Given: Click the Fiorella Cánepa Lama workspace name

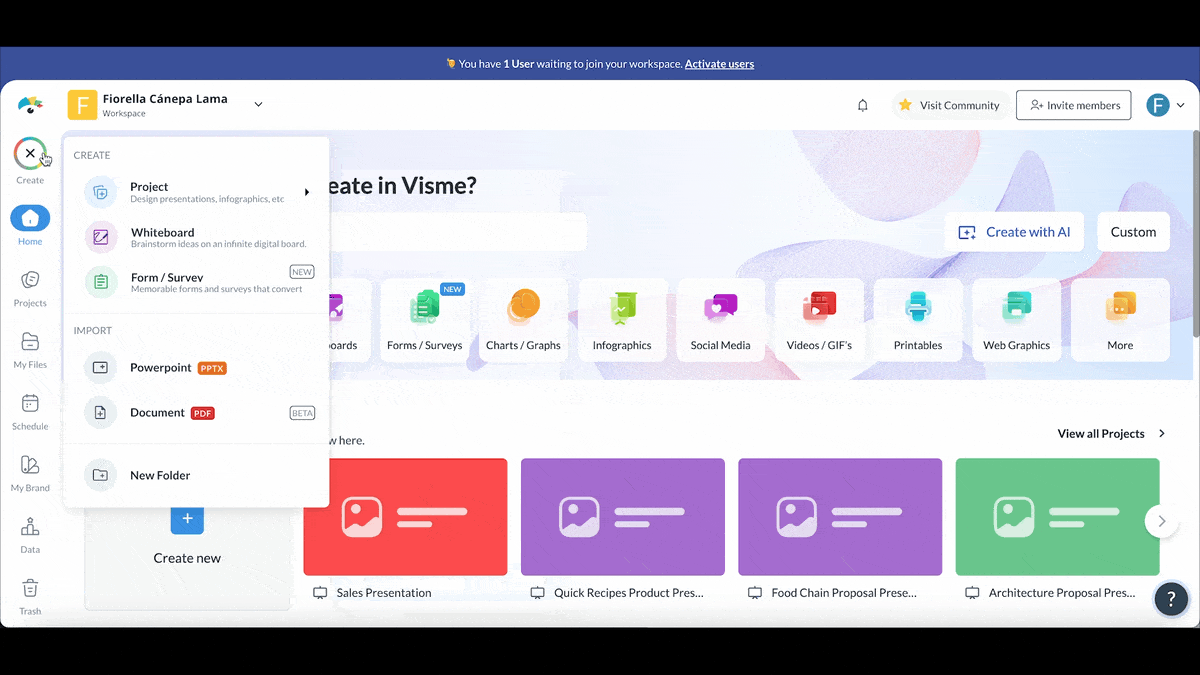Looking at the screenshot, I should point(165,99).
